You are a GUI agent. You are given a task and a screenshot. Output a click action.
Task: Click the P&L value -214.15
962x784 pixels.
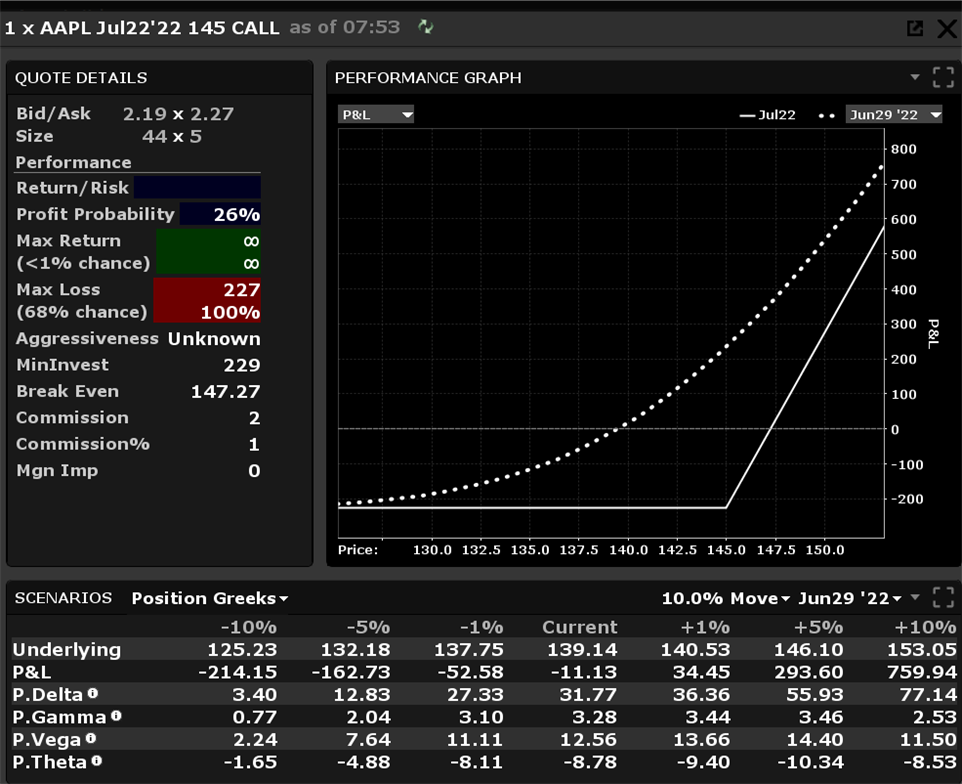(x=237, y=672)
